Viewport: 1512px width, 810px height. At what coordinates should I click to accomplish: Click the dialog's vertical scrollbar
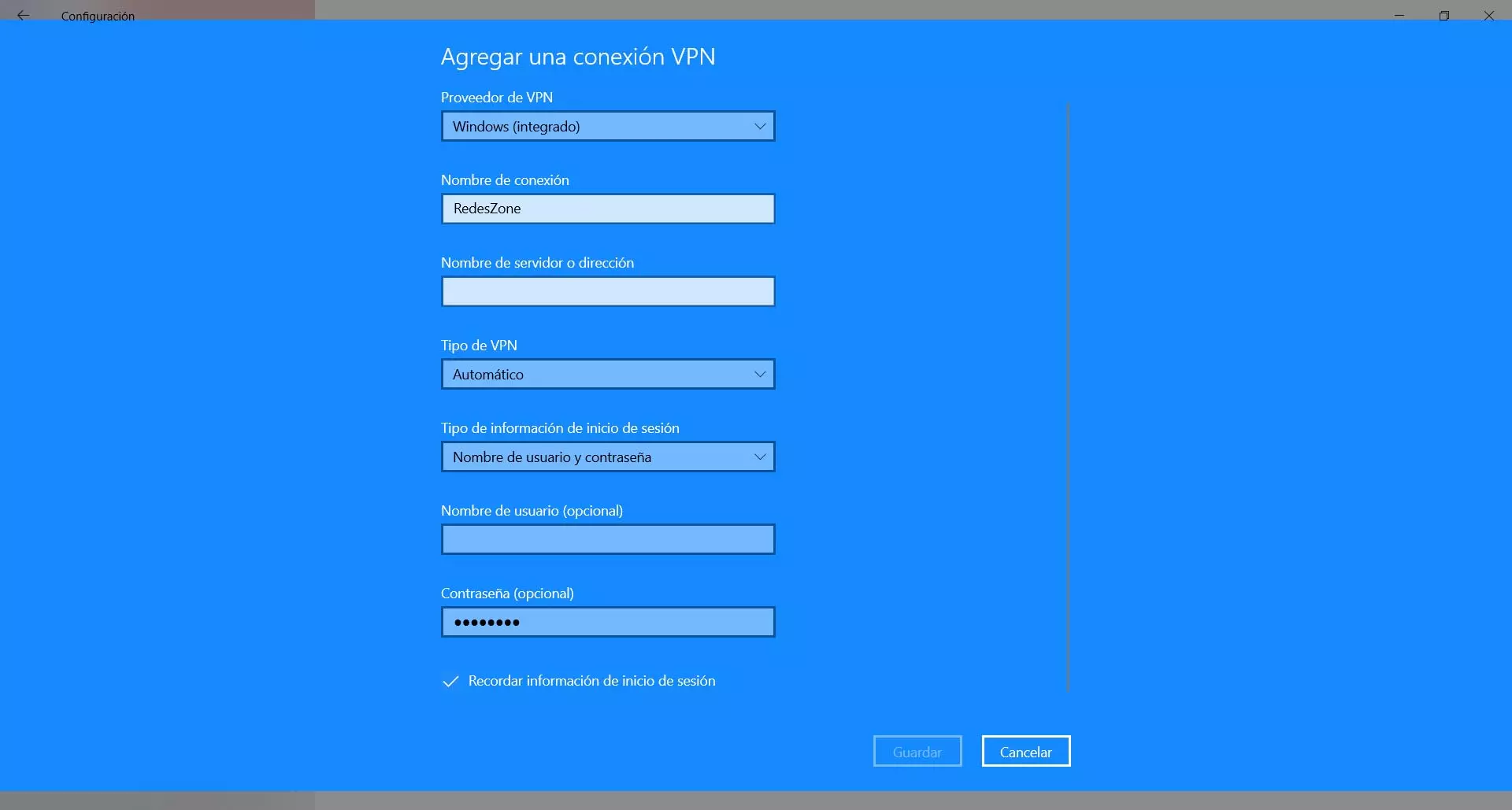pyautogui.click(x=1068, y=398)
